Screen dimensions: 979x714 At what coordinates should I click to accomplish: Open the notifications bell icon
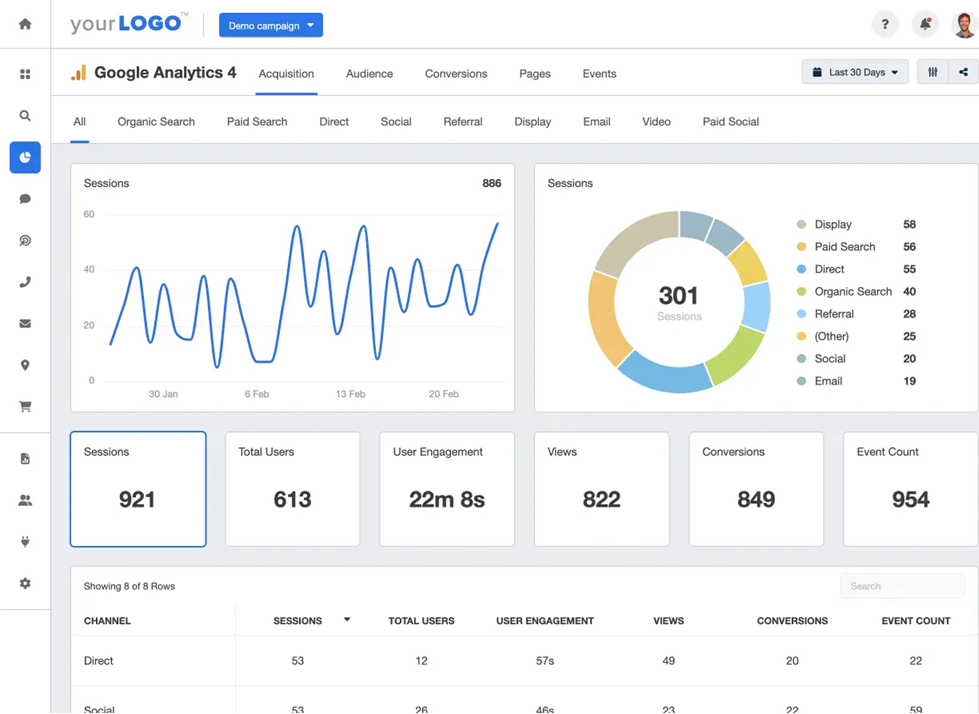(922, 23)
